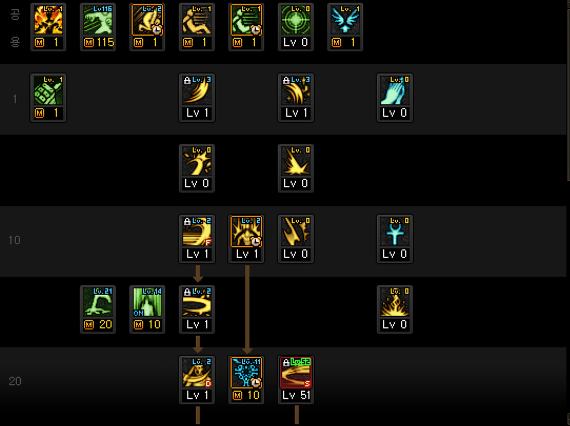This screenshot has height=426, width=570.
Task: Select the green kick skill M 20
Action: [x=98, y=309]
